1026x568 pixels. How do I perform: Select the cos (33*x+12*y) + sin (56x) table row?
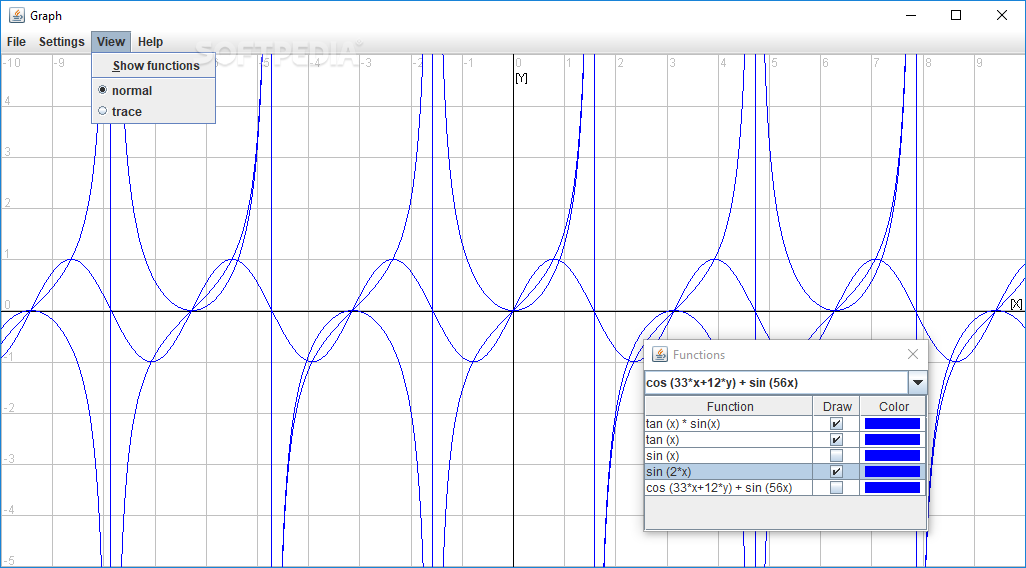(728, 488)
